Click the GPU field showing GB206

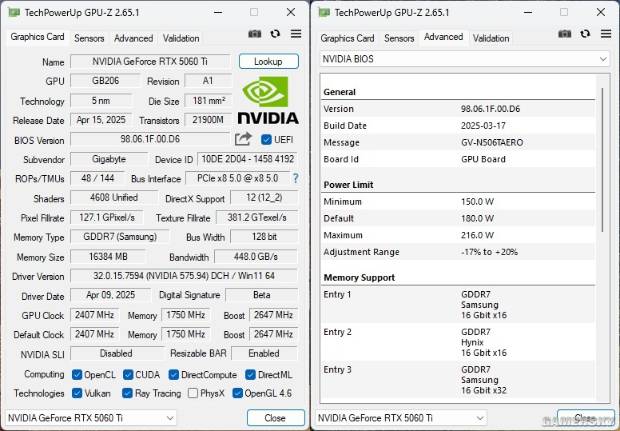105,81
